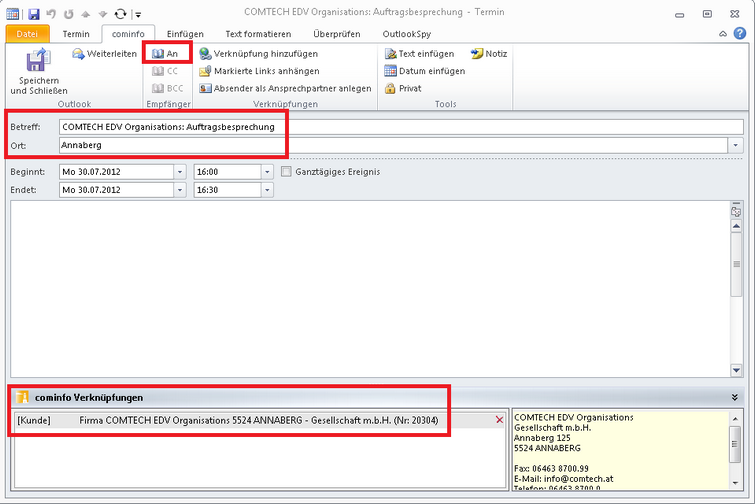The width and height of the screenshot is (755, 504).
Task: Click Markierte Links anhängen
Action: pyautogui.click(x=205, y=71)
